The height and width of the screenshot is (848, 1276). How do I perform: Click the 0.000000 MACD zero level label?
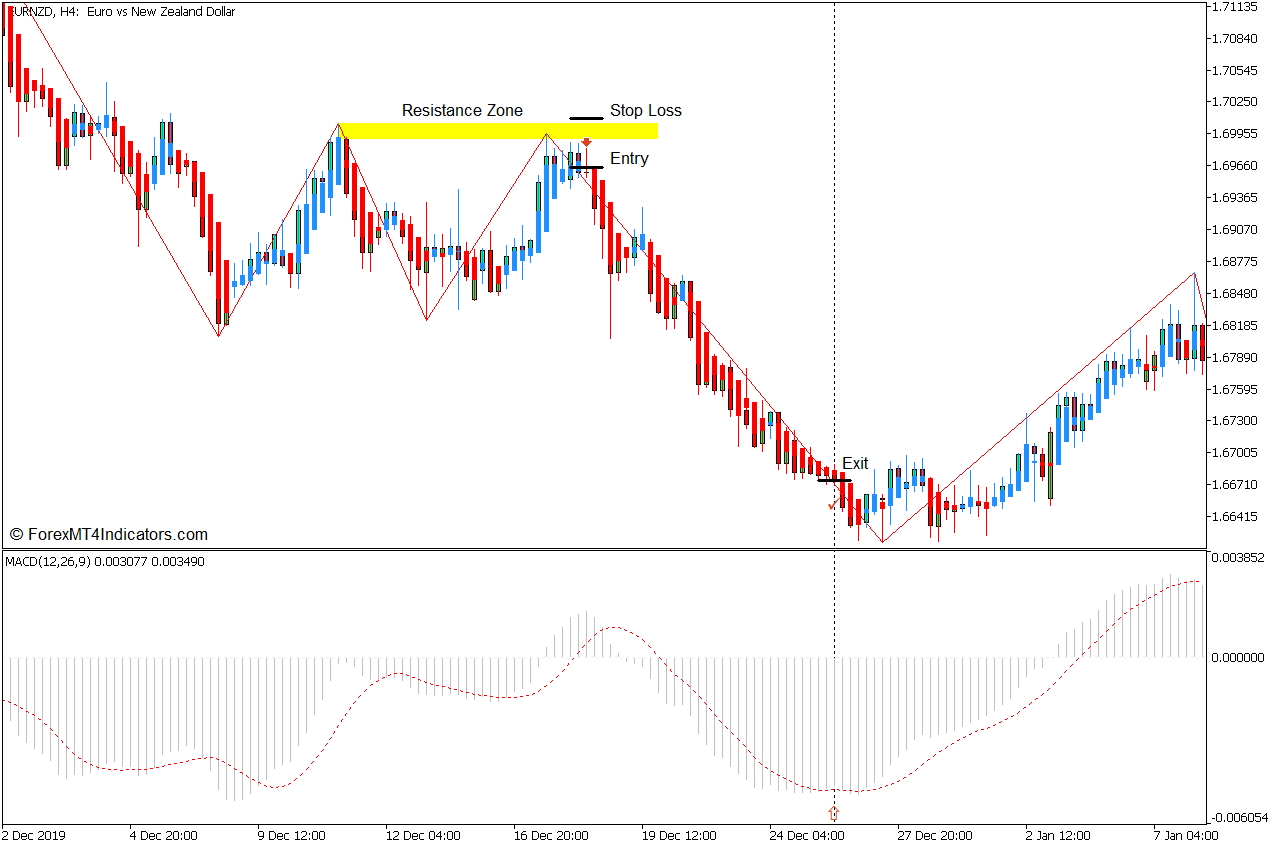1238,658
